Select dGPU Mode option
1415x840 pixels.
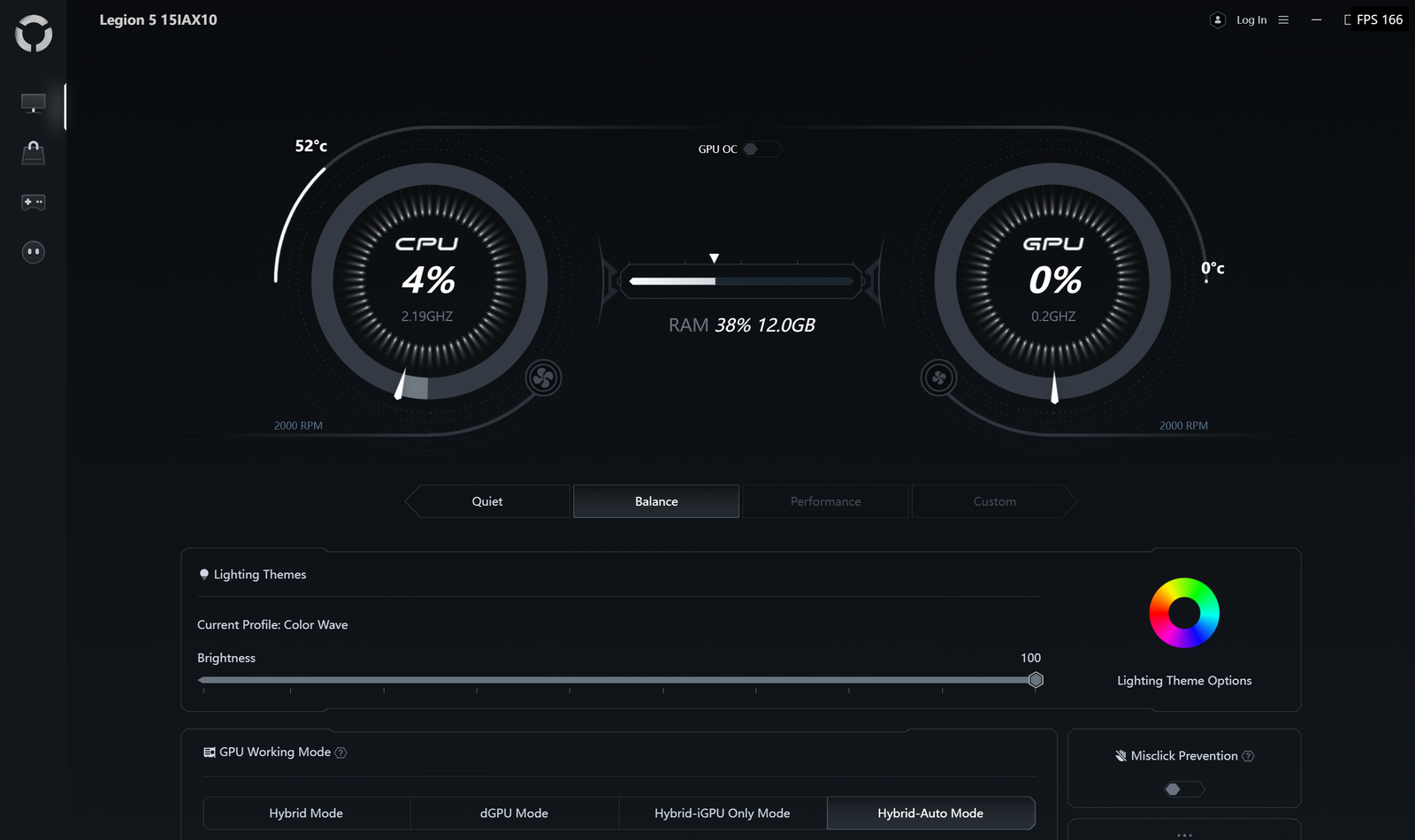tap(514, 813)
